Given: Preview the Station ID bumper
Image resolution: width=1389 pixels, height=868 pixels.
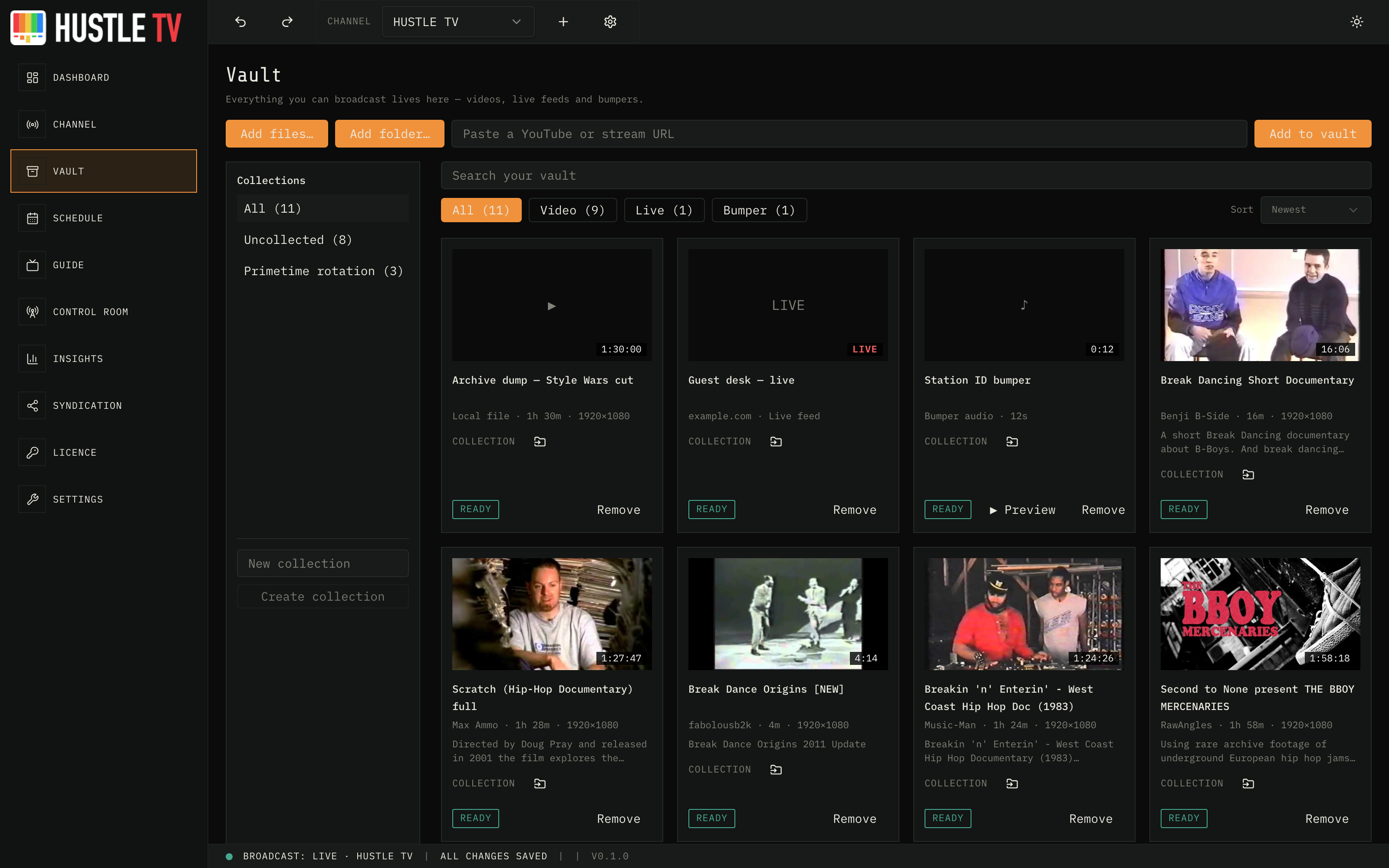Looking at the screenshot, I should pyautogui.click(x=1022, y=510).
